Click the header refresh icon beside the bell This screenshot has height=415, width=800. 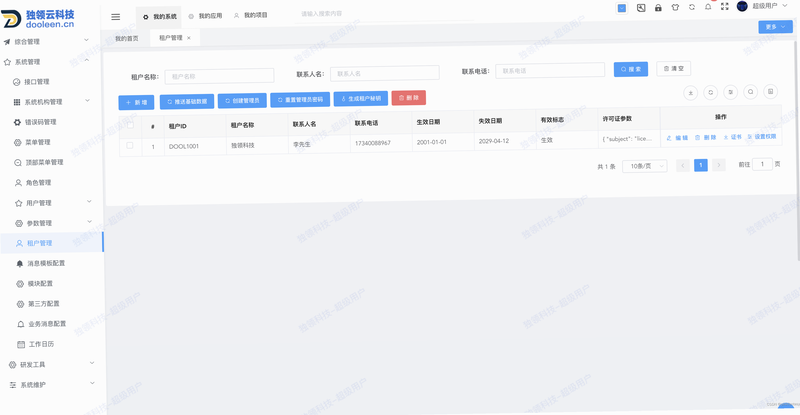click(x=692, y=7)
